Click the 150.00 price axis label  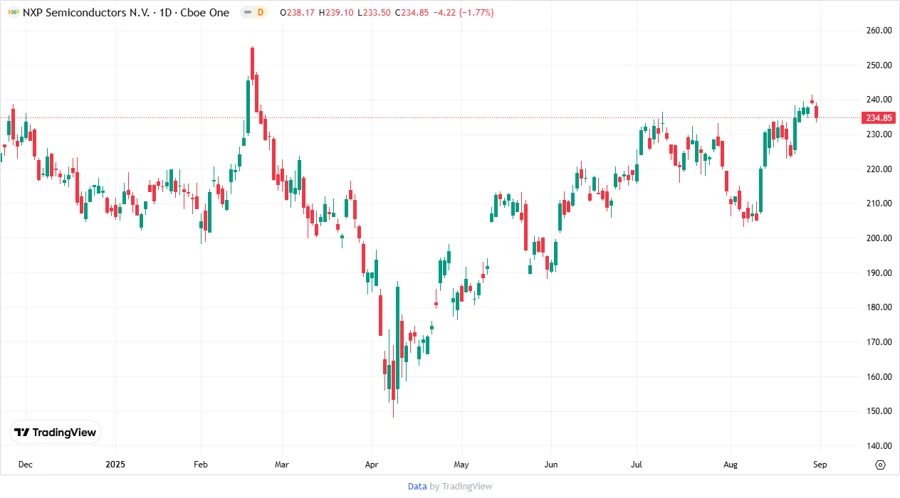(879, 411)
